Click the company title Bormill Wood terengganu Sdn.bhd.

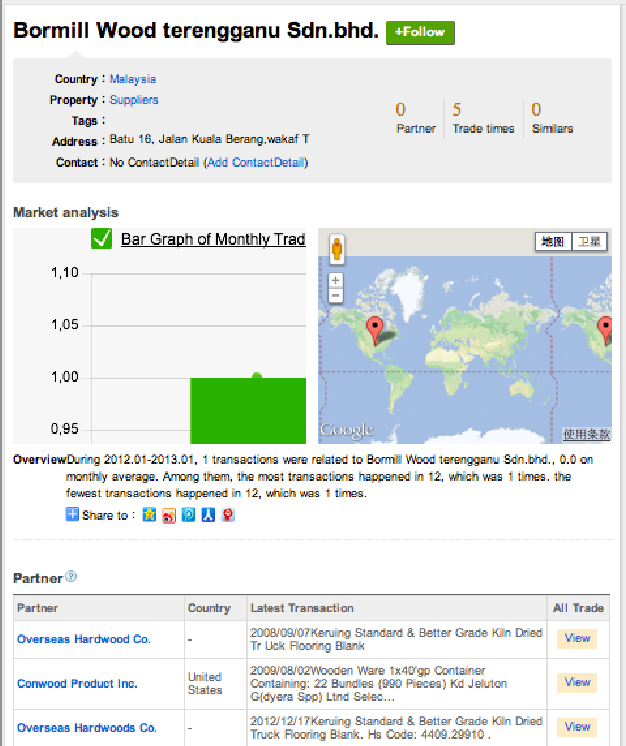tap(196, 31)
